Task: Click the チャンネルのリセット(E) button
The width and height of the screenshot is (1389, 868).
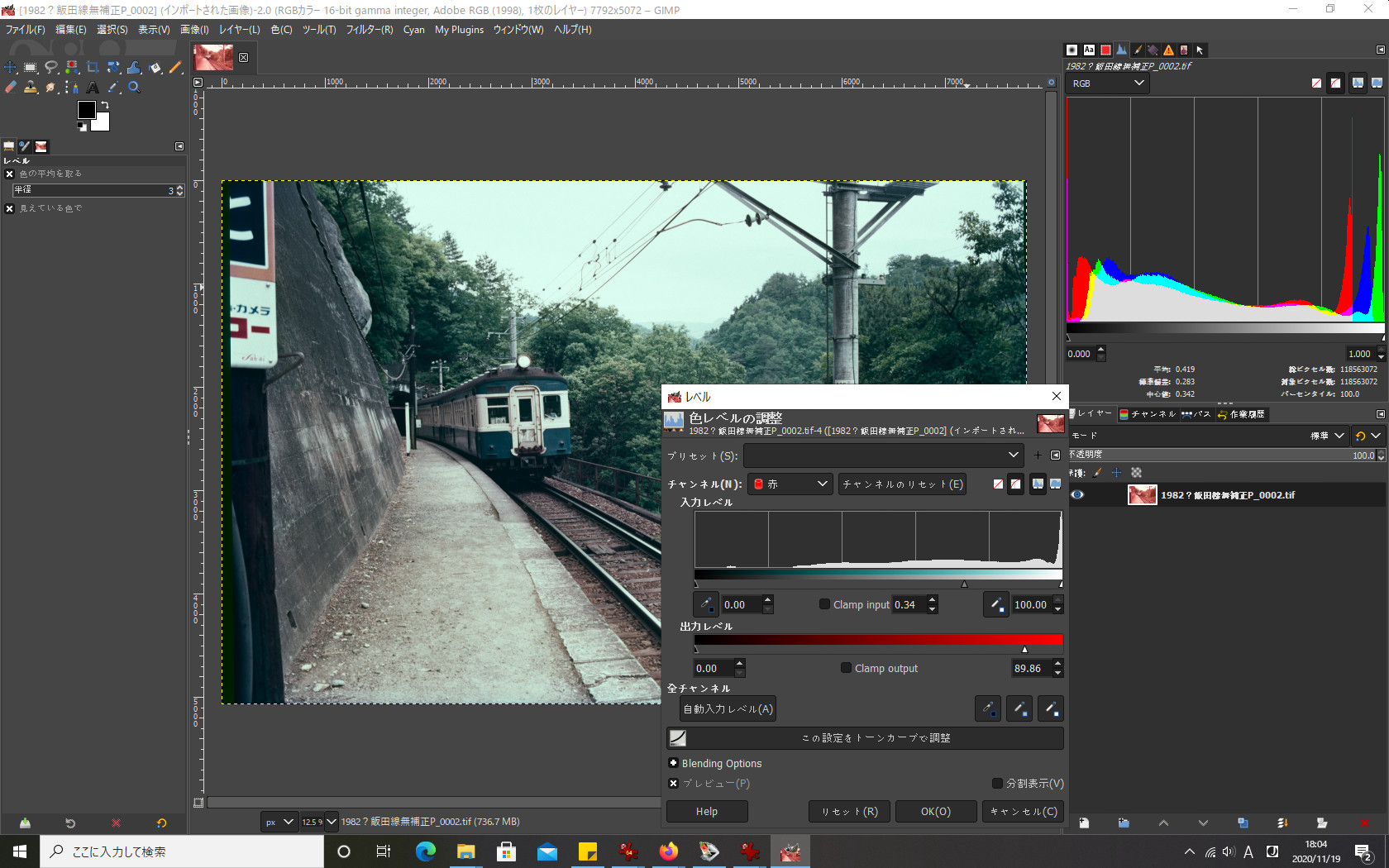Action: 902,484
